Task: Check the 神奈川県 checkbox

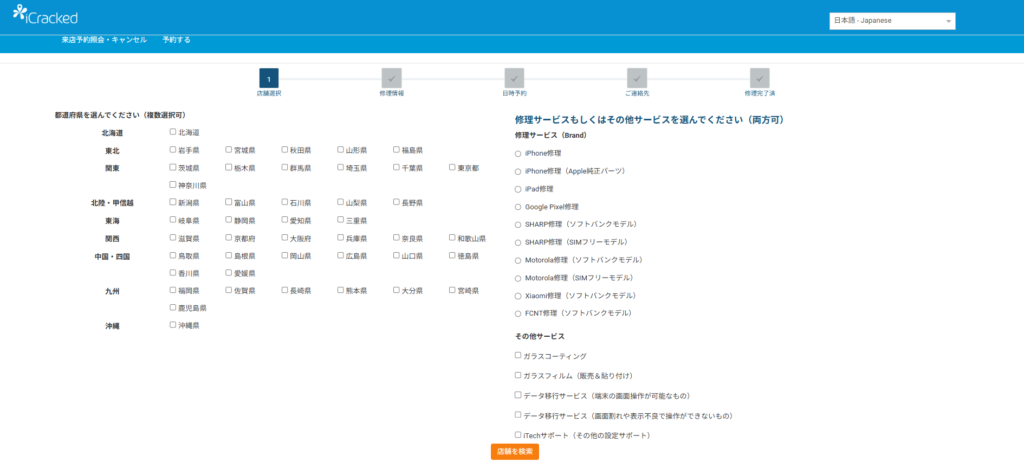Action: tap(173, 185)
